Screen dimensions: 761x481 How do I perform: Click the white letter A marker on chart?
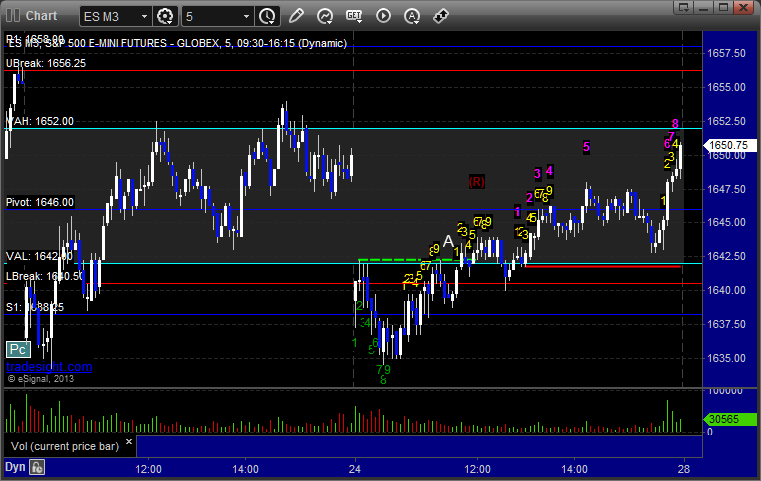[x=448, y=241]
